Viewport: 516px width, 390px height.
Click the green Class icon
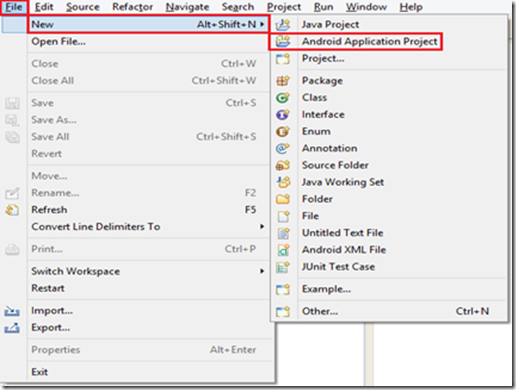283,98
